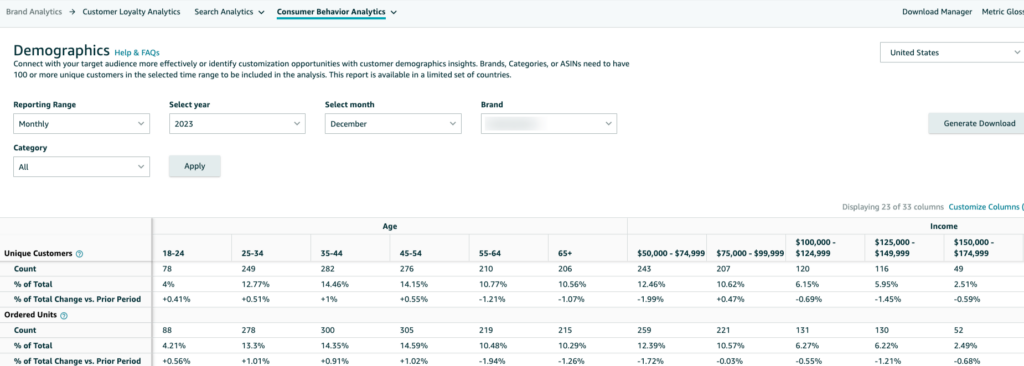Open the Select month December dropdown
Screen dimensions: 1024x366
(x=393, y=124)
